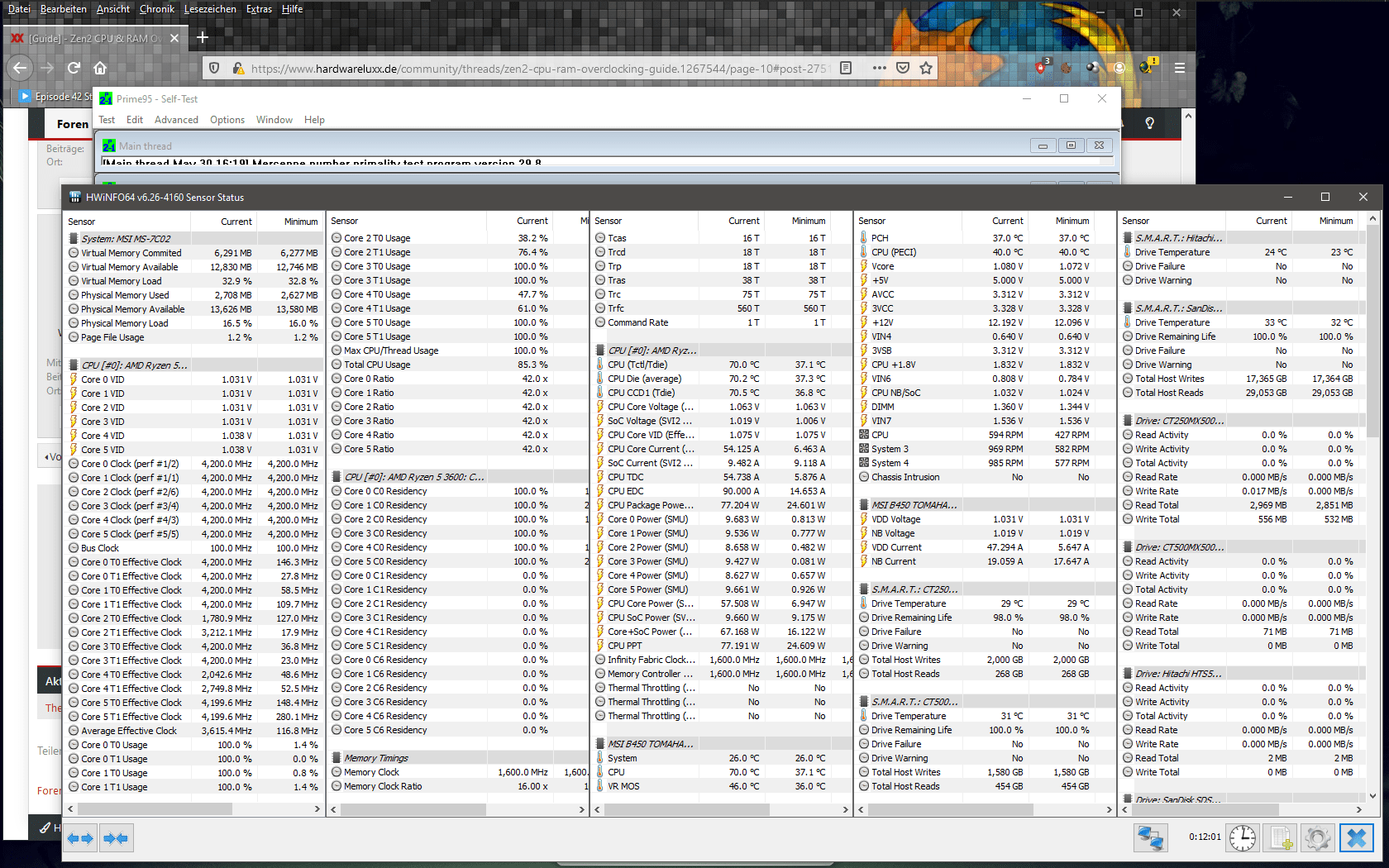The height and width of the screenshot is (868, 1389).
Task: Save page to Pocket
Action: click(903, 68)
